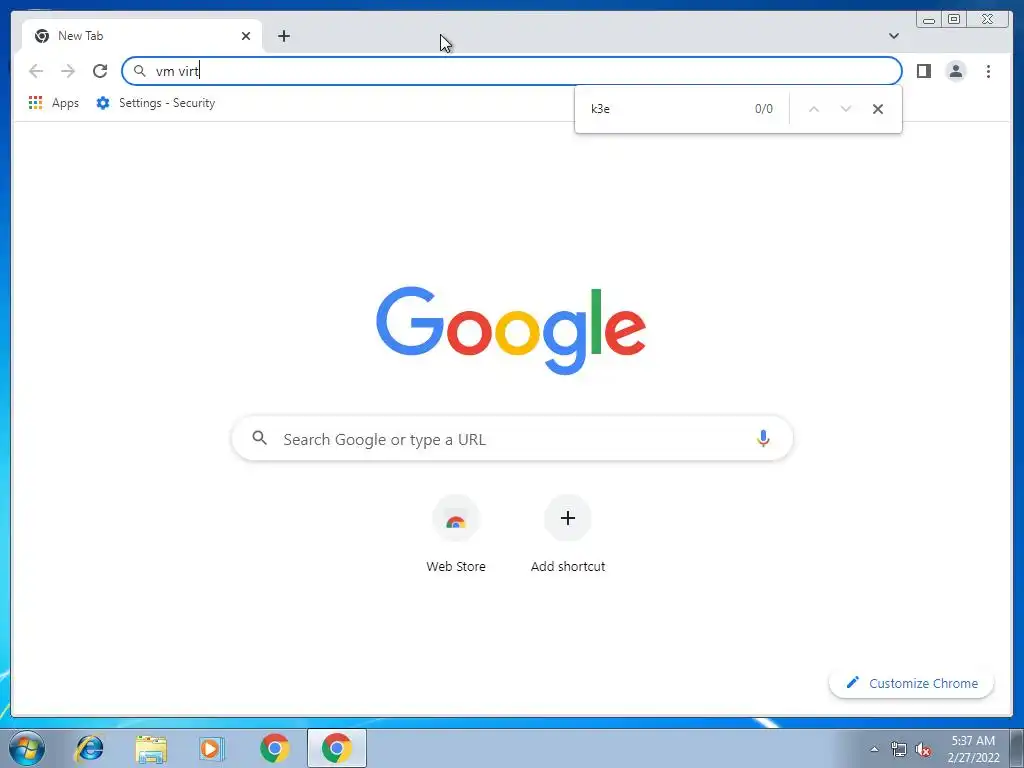Open the Settings - Security bookmark
1024x768 pixels.
coord(155,103)
